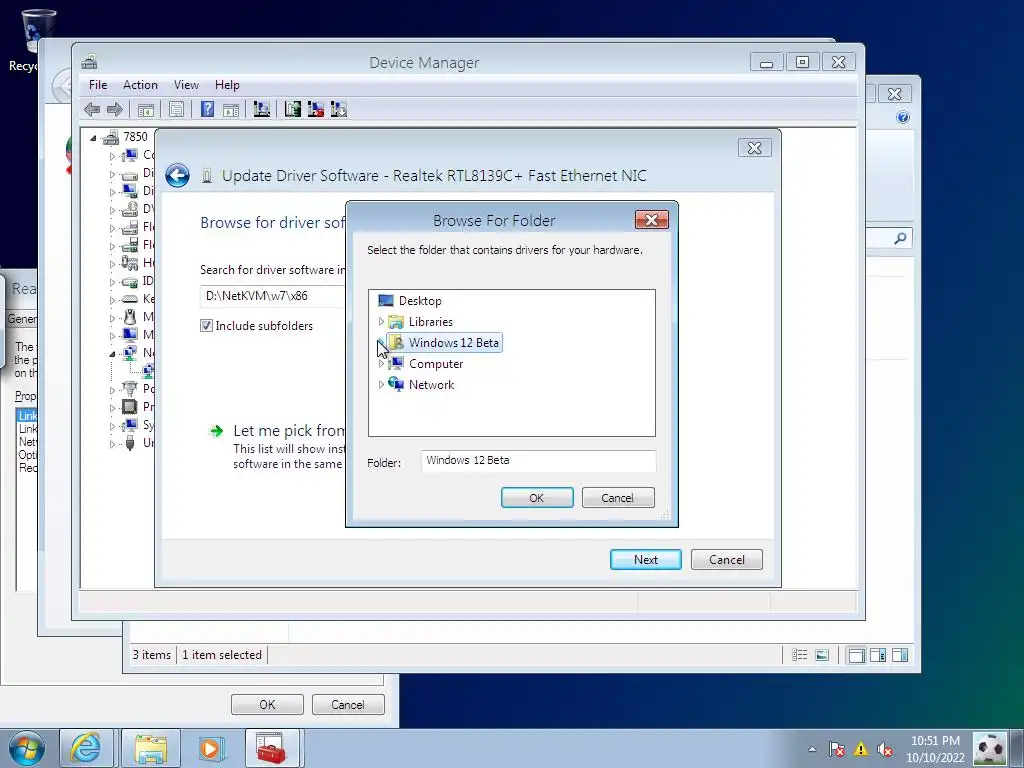Open the Start menu orb
The image size is (1024, 768).
[x=26, y=748]
